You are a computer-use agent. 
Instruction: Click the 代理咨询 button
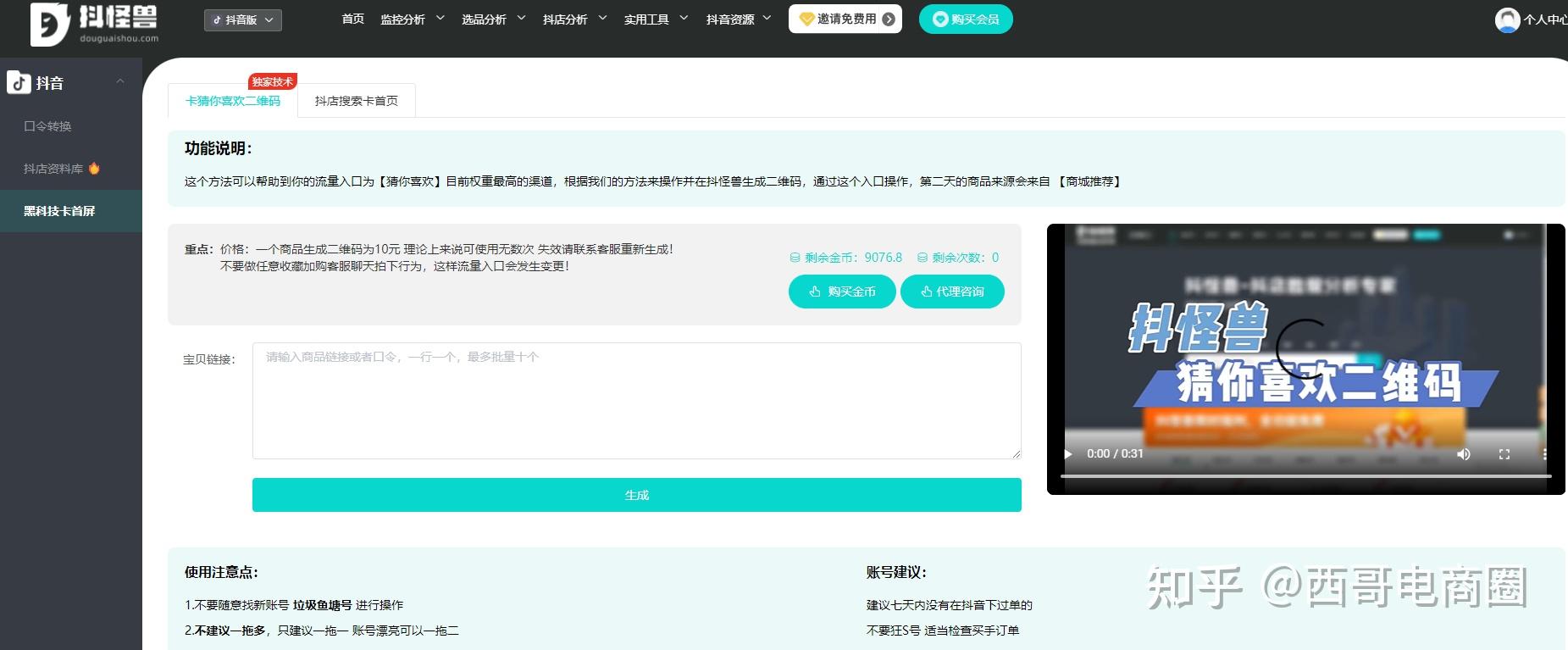coord(952,292)
